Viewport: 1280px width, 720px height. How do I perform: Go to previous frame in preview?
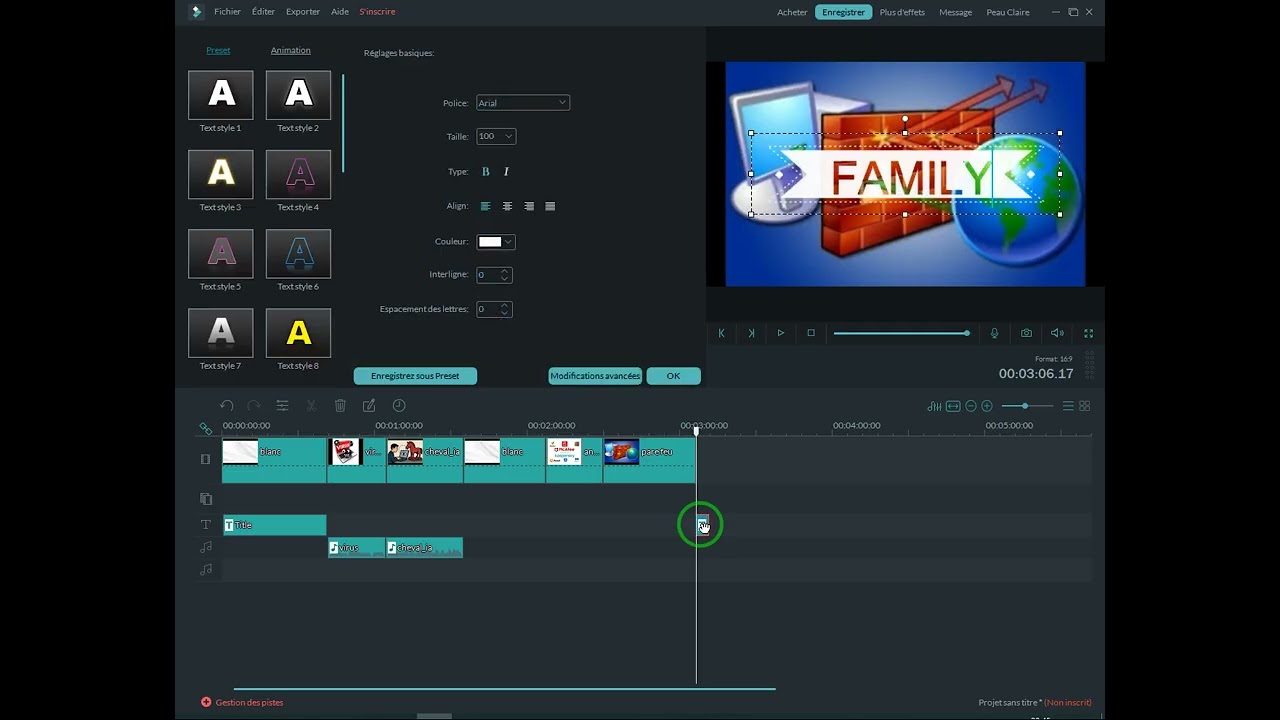click(x=721, y=333)
